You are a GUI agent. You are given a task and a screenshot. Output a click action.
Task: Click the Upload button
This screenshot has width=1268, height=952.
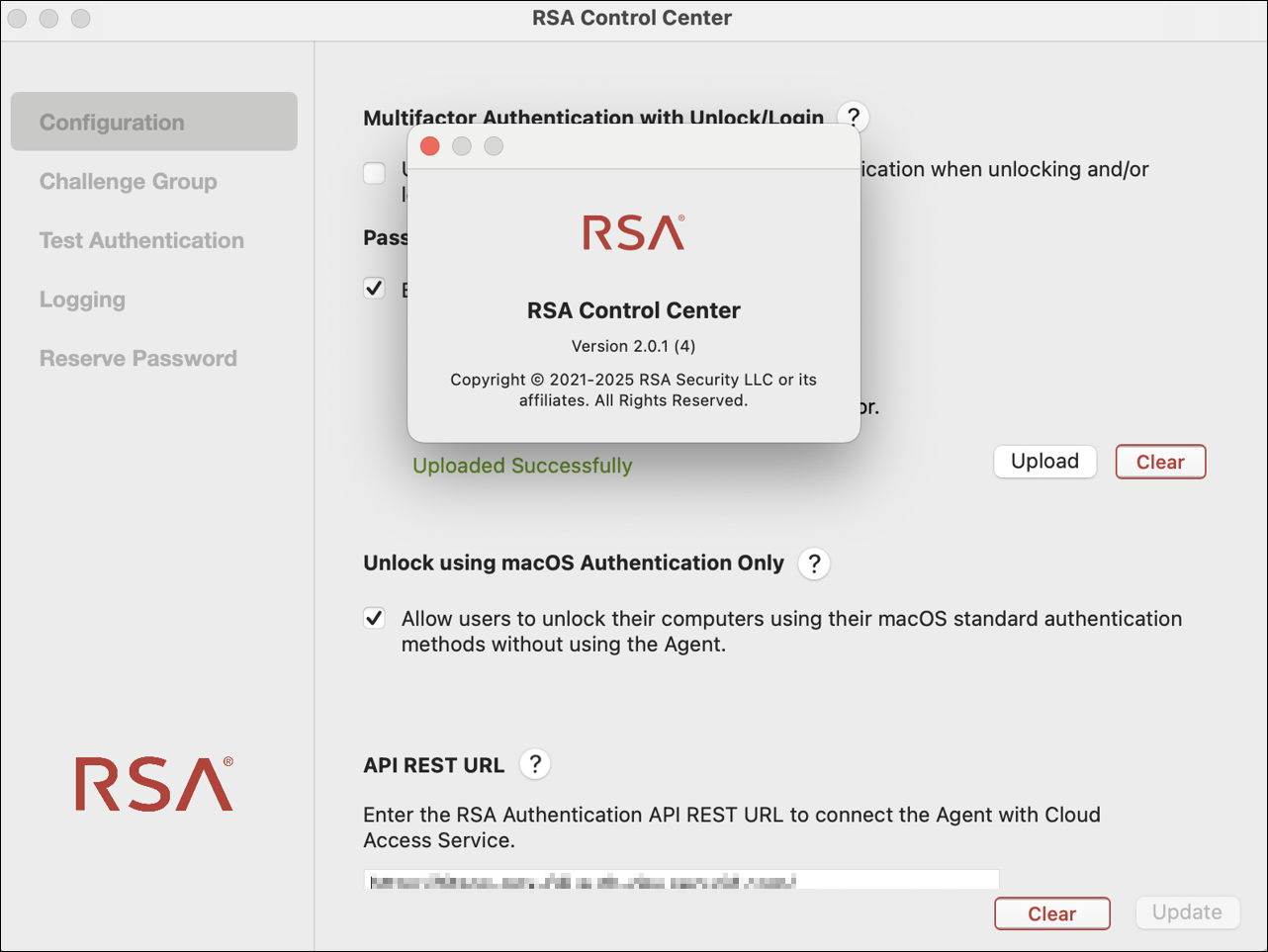tap(1044, 462)
